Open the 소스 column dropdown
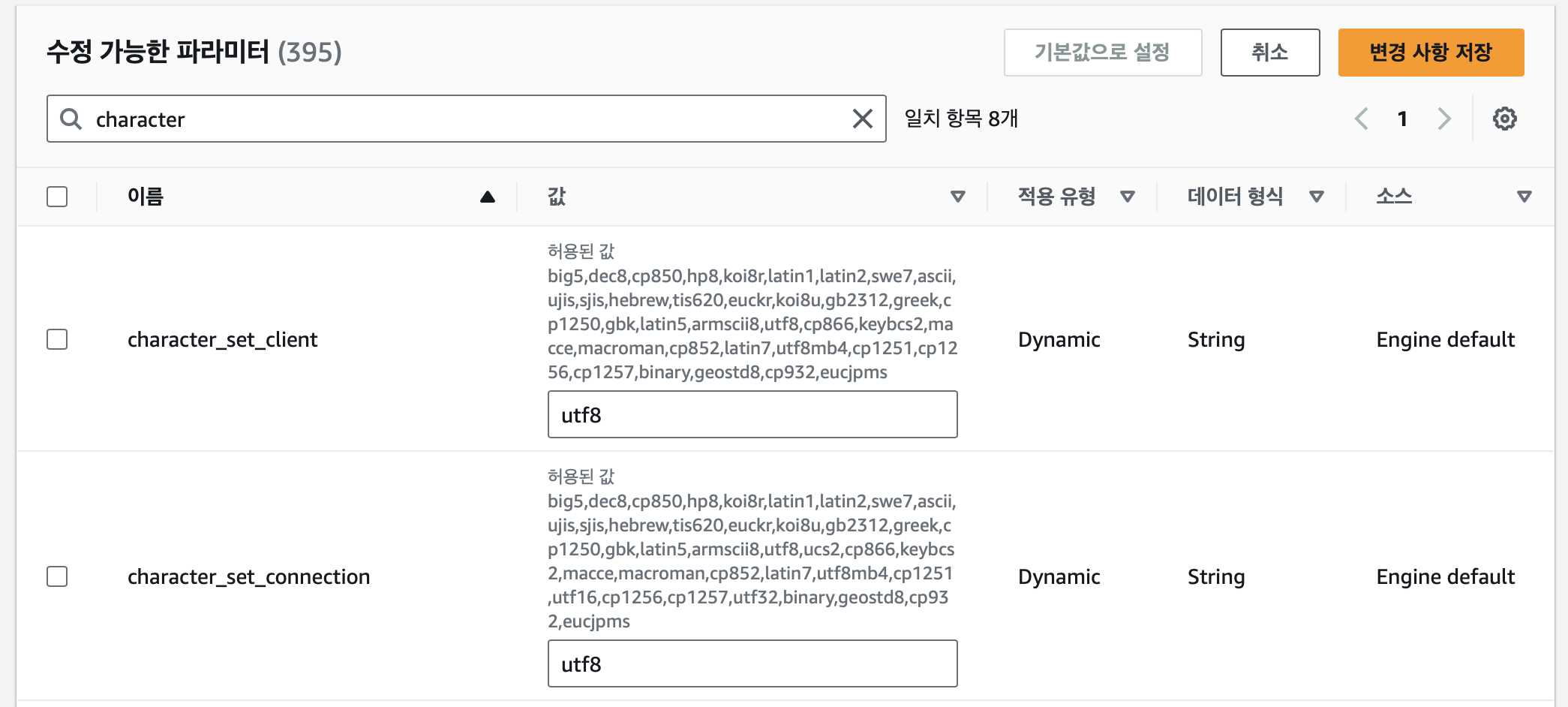This screenshot has height=707, width=1568. click(x=1524, y=197)
